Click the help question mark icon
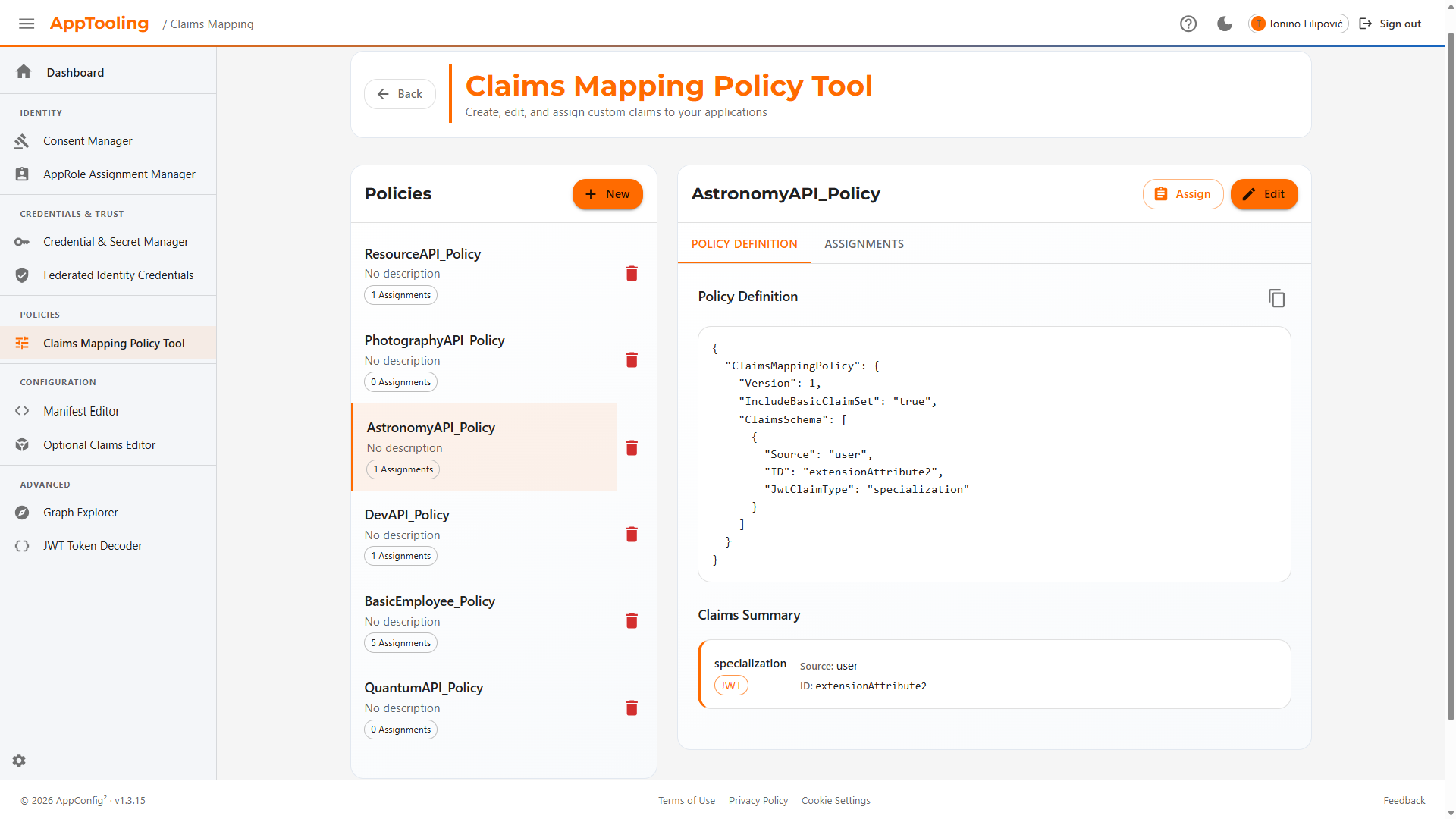 point(1188,24)
